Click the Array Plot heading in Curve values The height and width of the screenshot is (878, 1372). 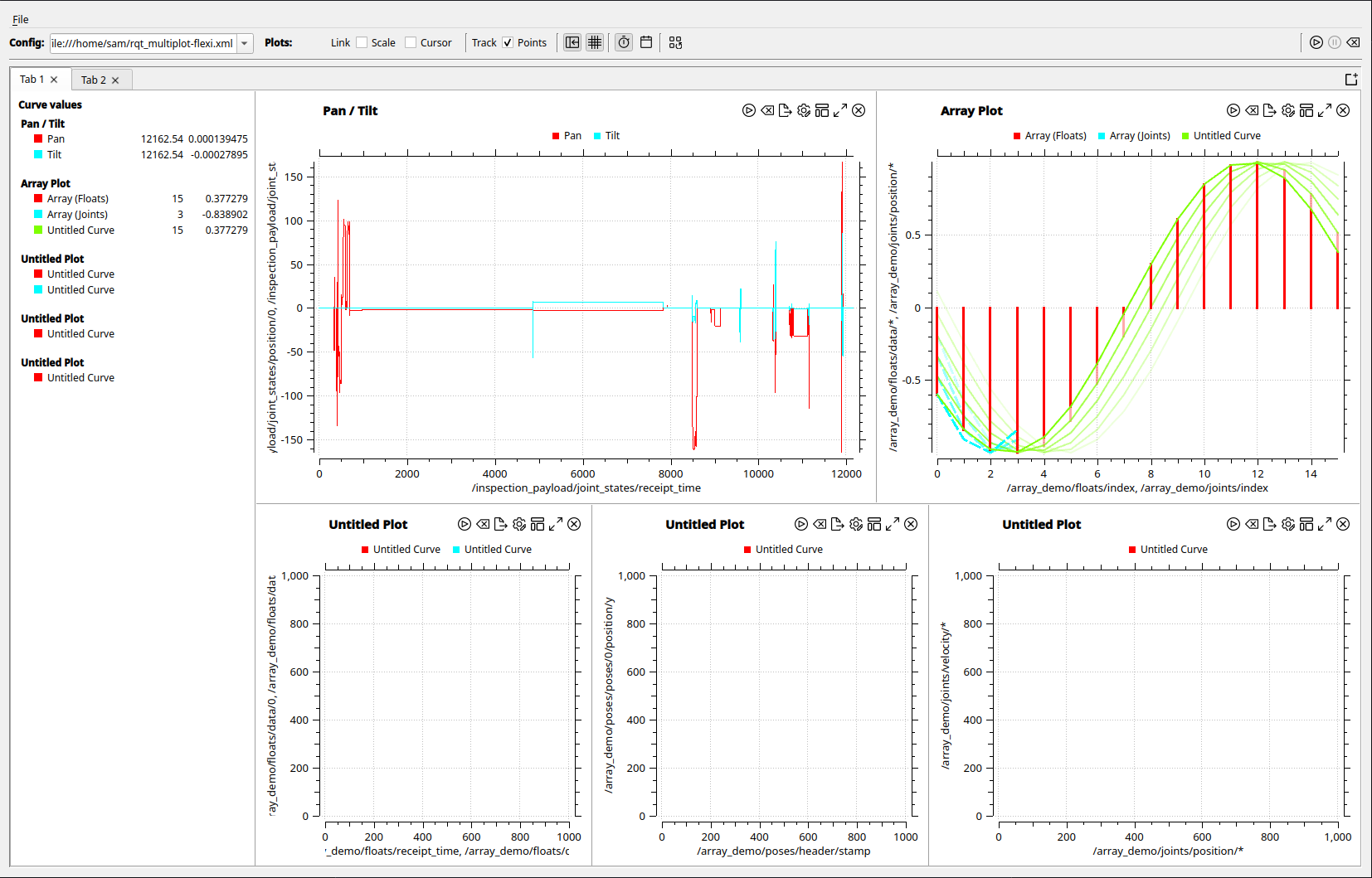46,183
